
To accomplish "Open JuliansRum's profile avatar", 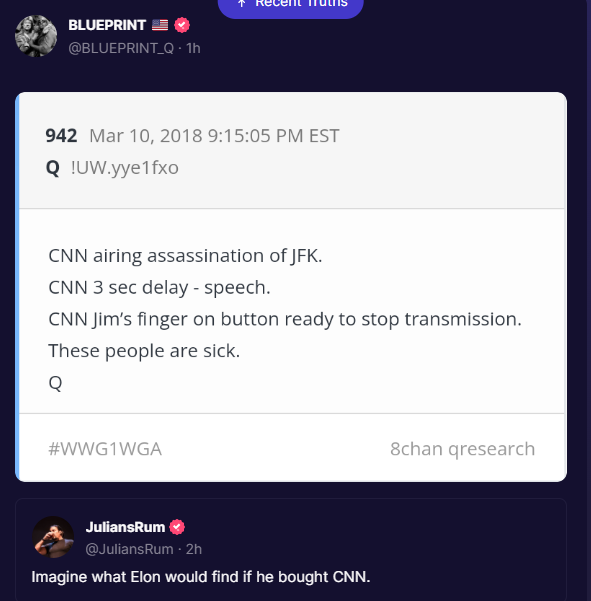I will (53, 537).
